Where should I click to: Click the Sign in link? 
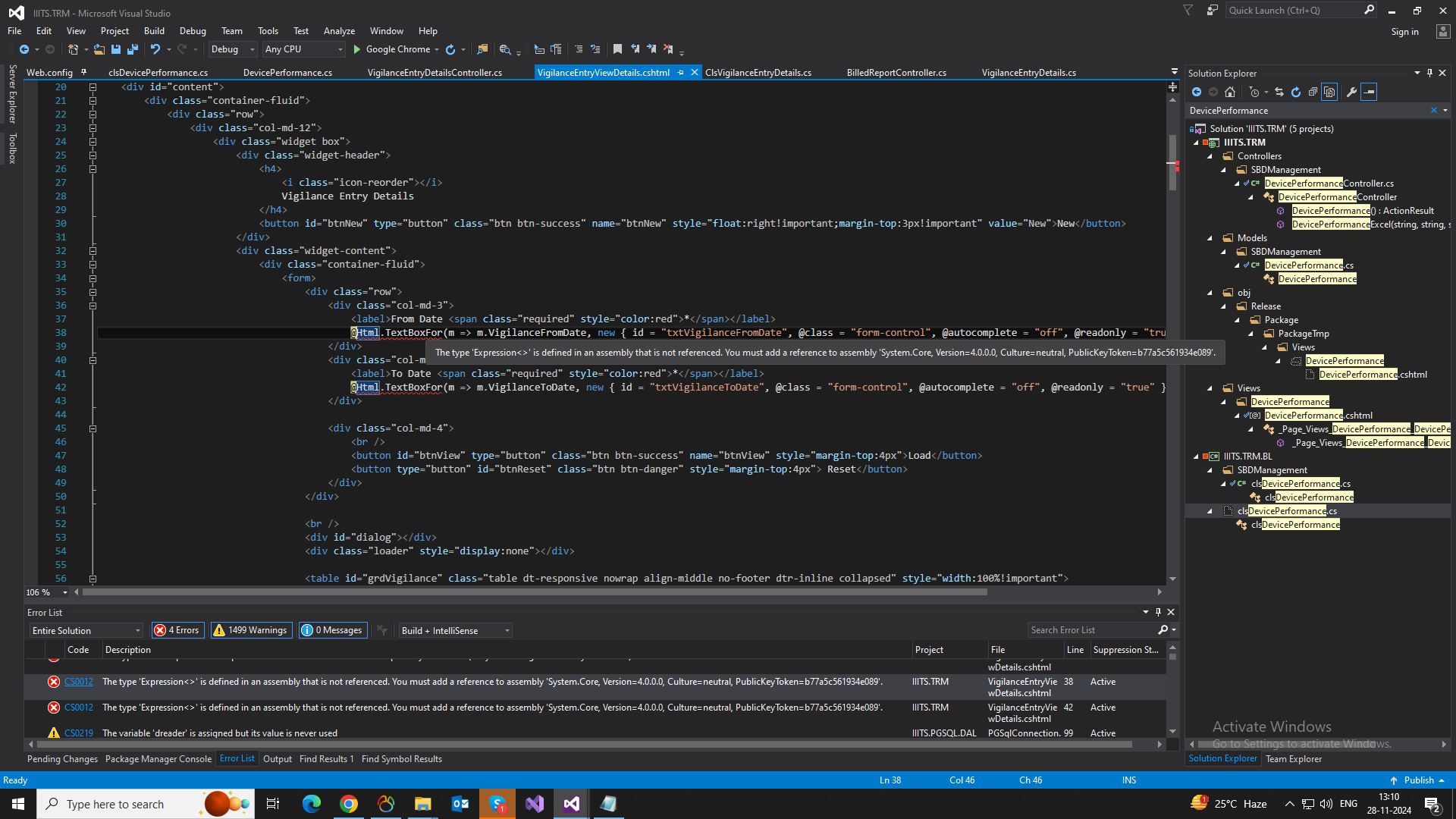coord(1404,32)
